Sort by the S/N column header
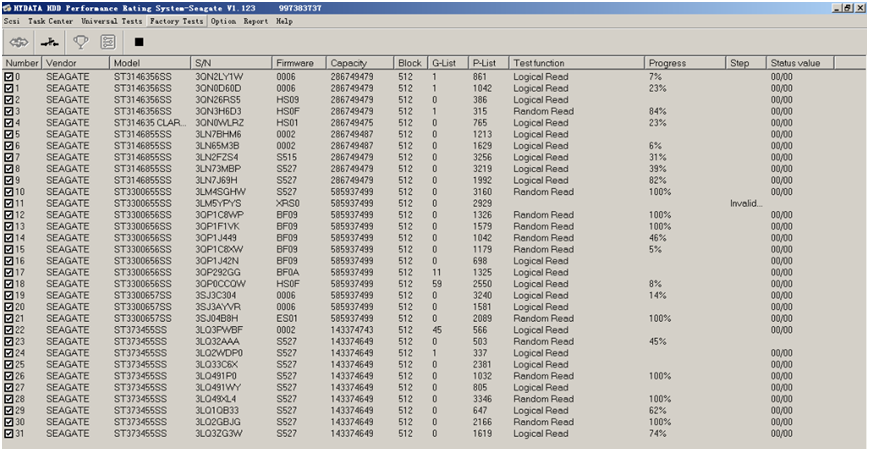Image resolution: width=869 pixels, height=451 pixels. pyautogui.click(x=231, y=63)
